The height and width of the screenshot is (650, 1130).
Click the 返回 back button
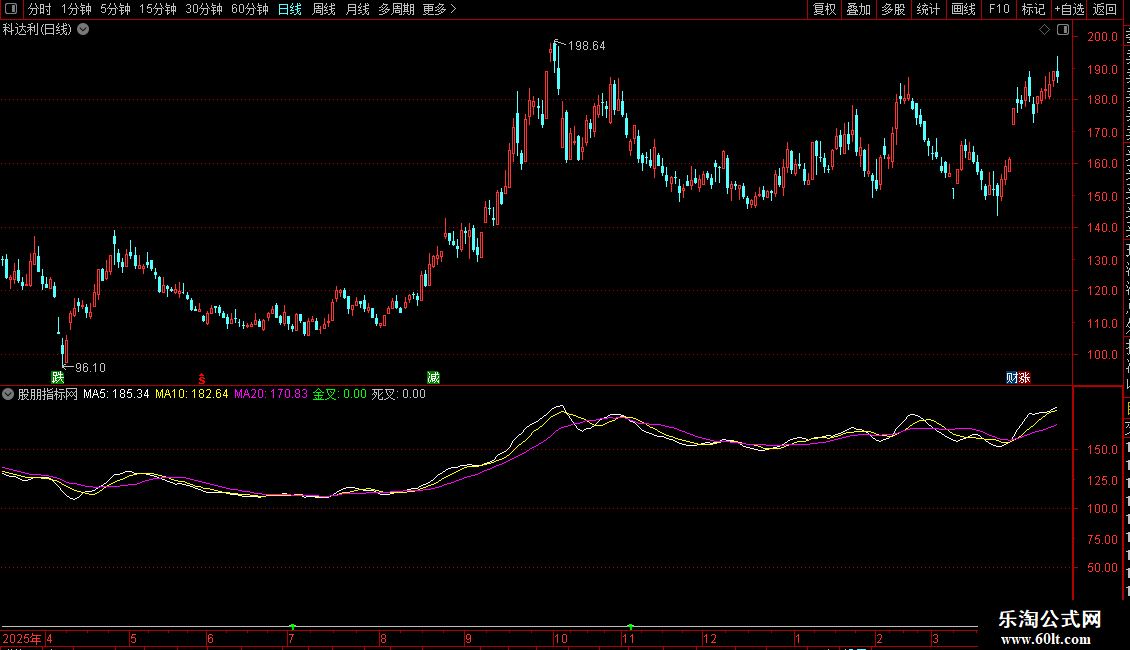click(x=1105, y=9)
